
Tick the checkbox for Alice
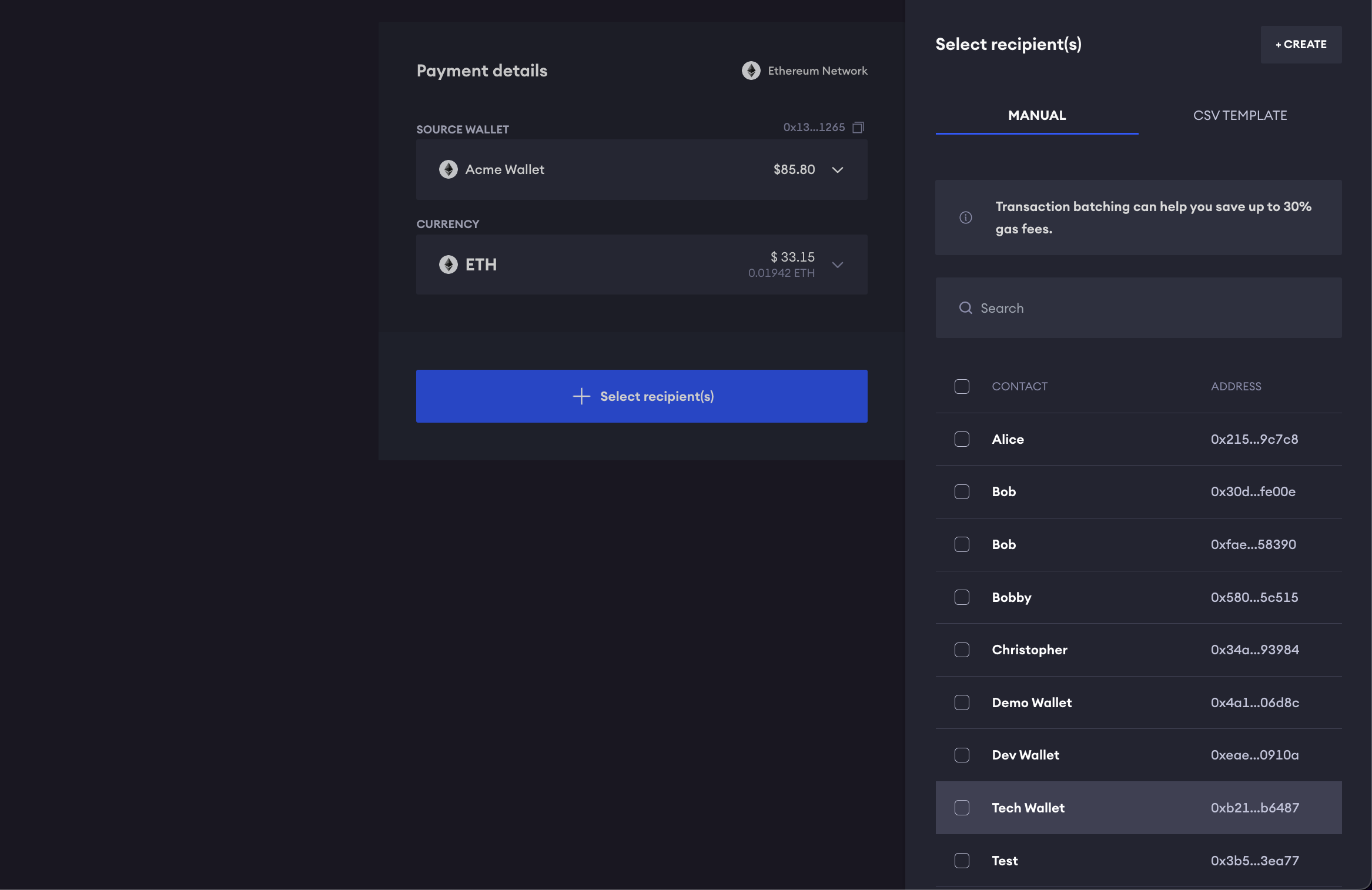pyautogui.click(x=962, y=439)
